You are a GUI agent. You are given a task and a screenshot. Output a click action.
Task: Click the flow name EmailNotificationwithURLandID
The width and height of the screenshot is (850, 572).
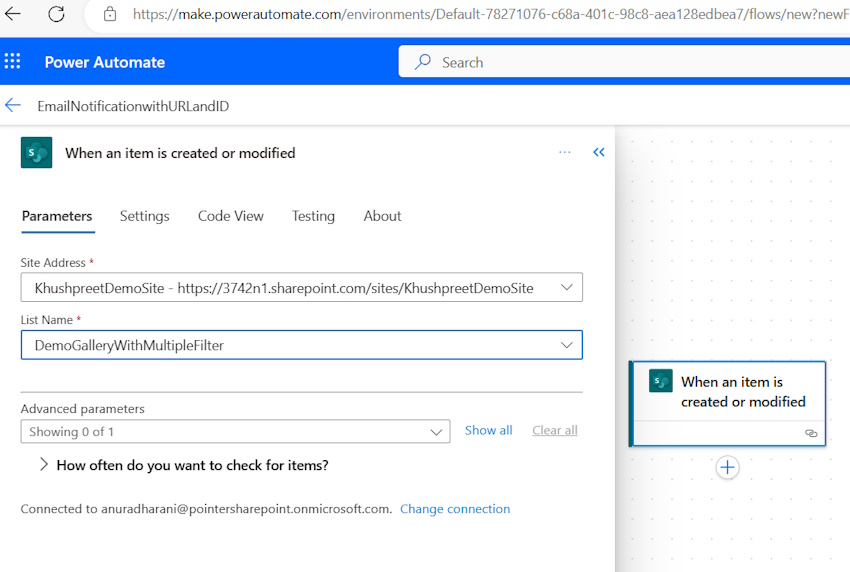tap(133, 106)
